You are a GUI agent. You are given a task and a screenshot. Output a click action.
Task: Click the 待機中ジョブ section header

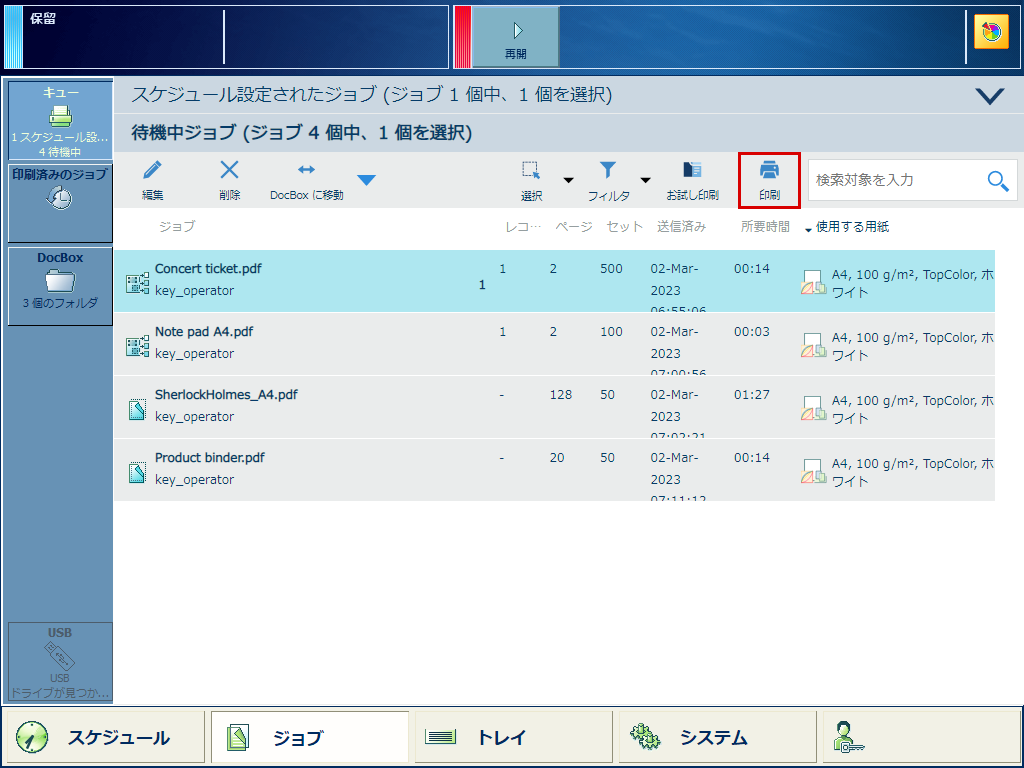tap(568, 133)
